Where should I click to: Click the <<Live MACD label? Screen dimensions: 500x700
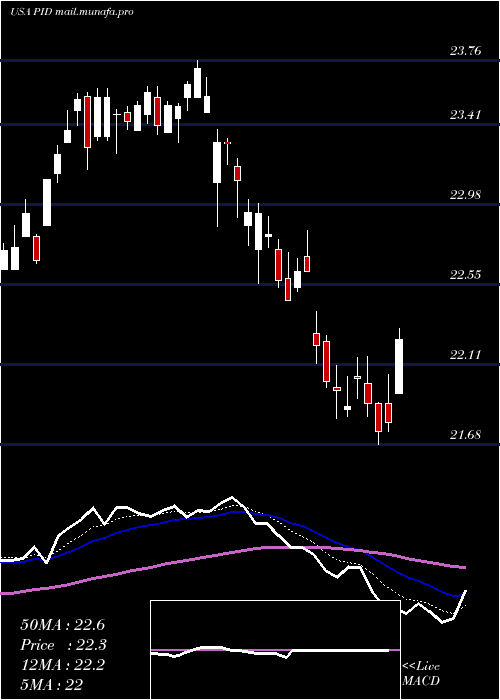point(421,674)
